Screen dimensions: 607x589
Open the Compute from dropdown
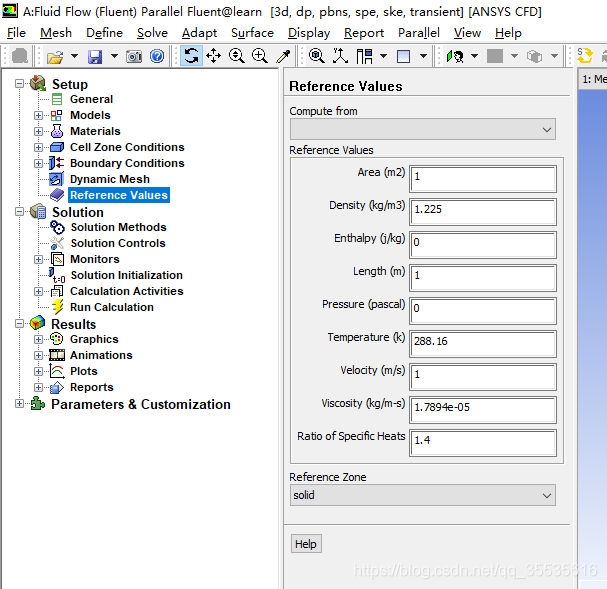pyautogui.click(x=423, y=129)
